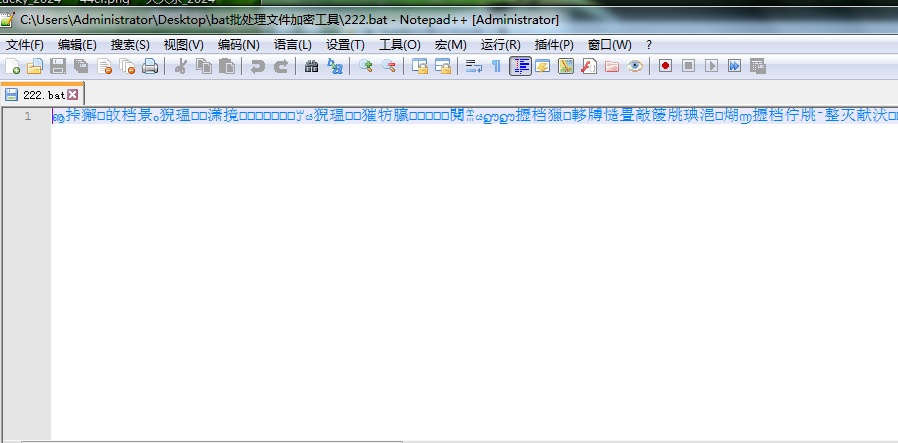The width and height of the screenshot is (898, 443).
Task: Open the 编码(N) menu
Action: (x=239, y=45)
